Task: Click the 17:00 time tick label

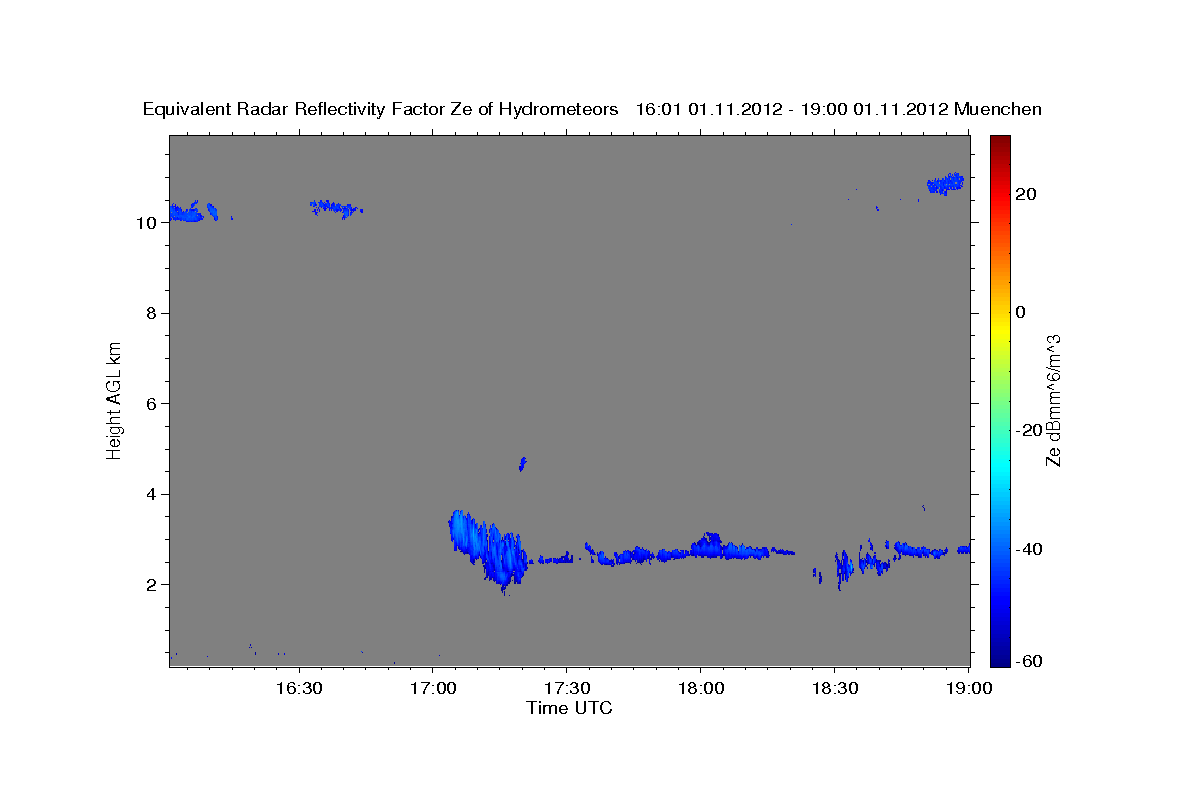Action: point(434,688)
